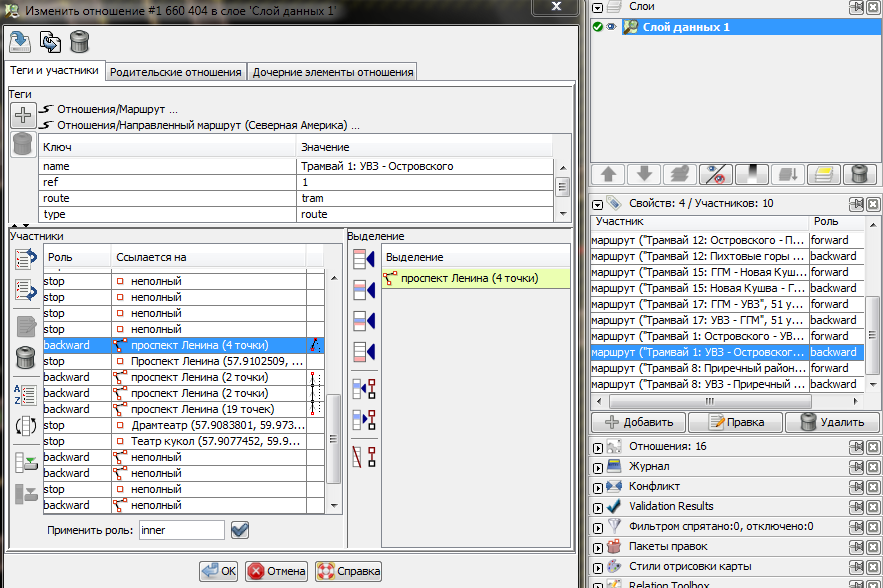Remove selected members trash icon
Screen dimensions: 883x588
click(x=25, y=357)
